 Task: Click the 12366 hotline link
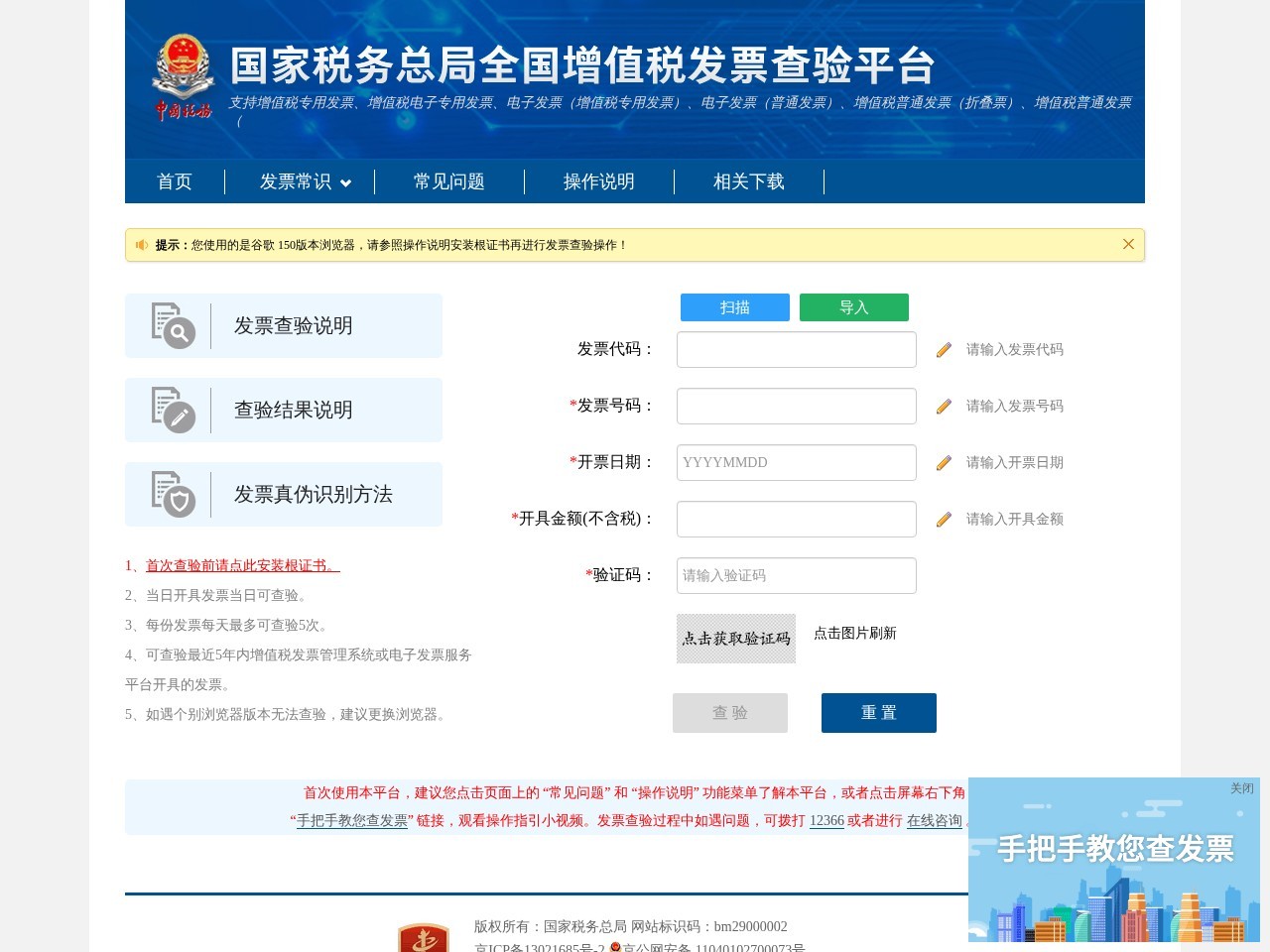coord(826,820)
